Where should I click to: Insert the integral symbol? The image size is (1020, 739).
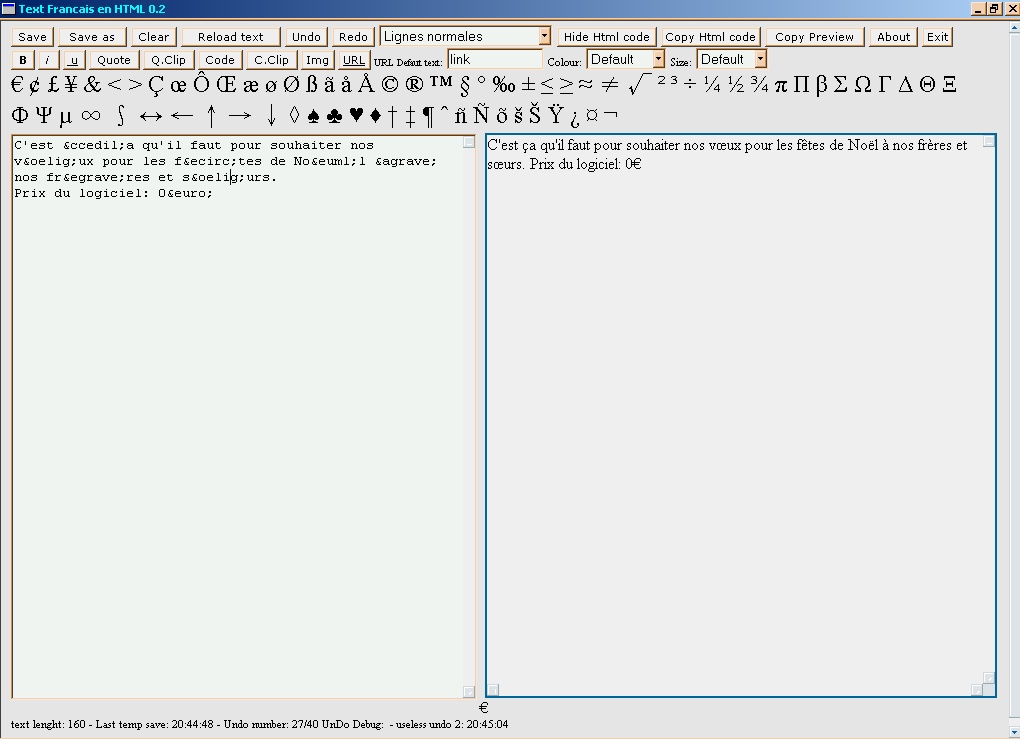120,116
